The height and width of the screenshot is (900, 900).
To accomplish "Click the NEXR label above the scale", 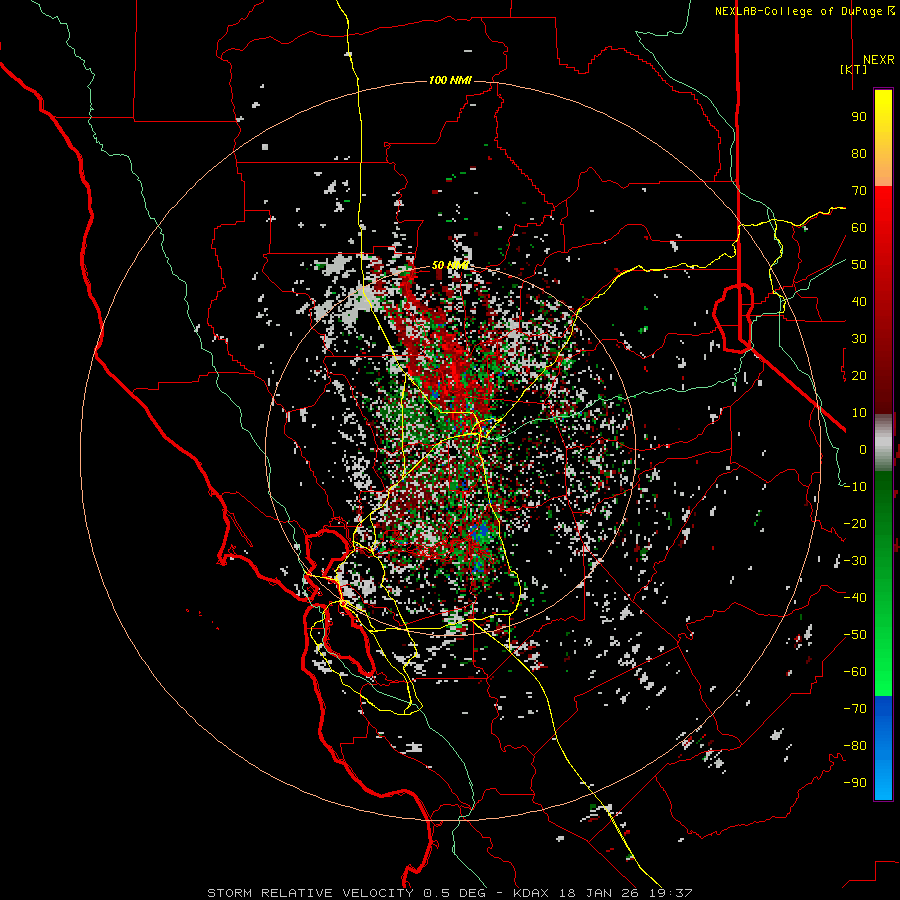I will [x=878, y=60].
